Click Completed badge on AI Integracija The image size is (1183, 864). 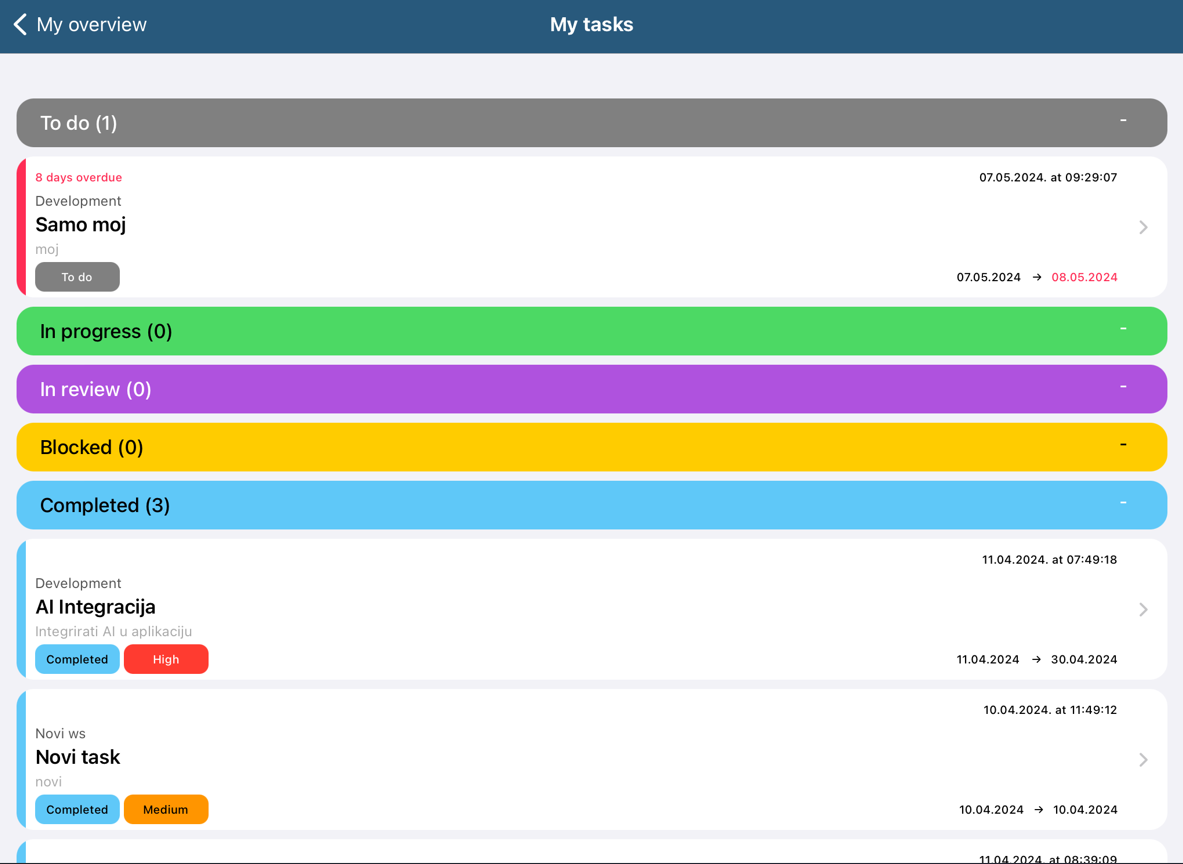coord(77,659)
